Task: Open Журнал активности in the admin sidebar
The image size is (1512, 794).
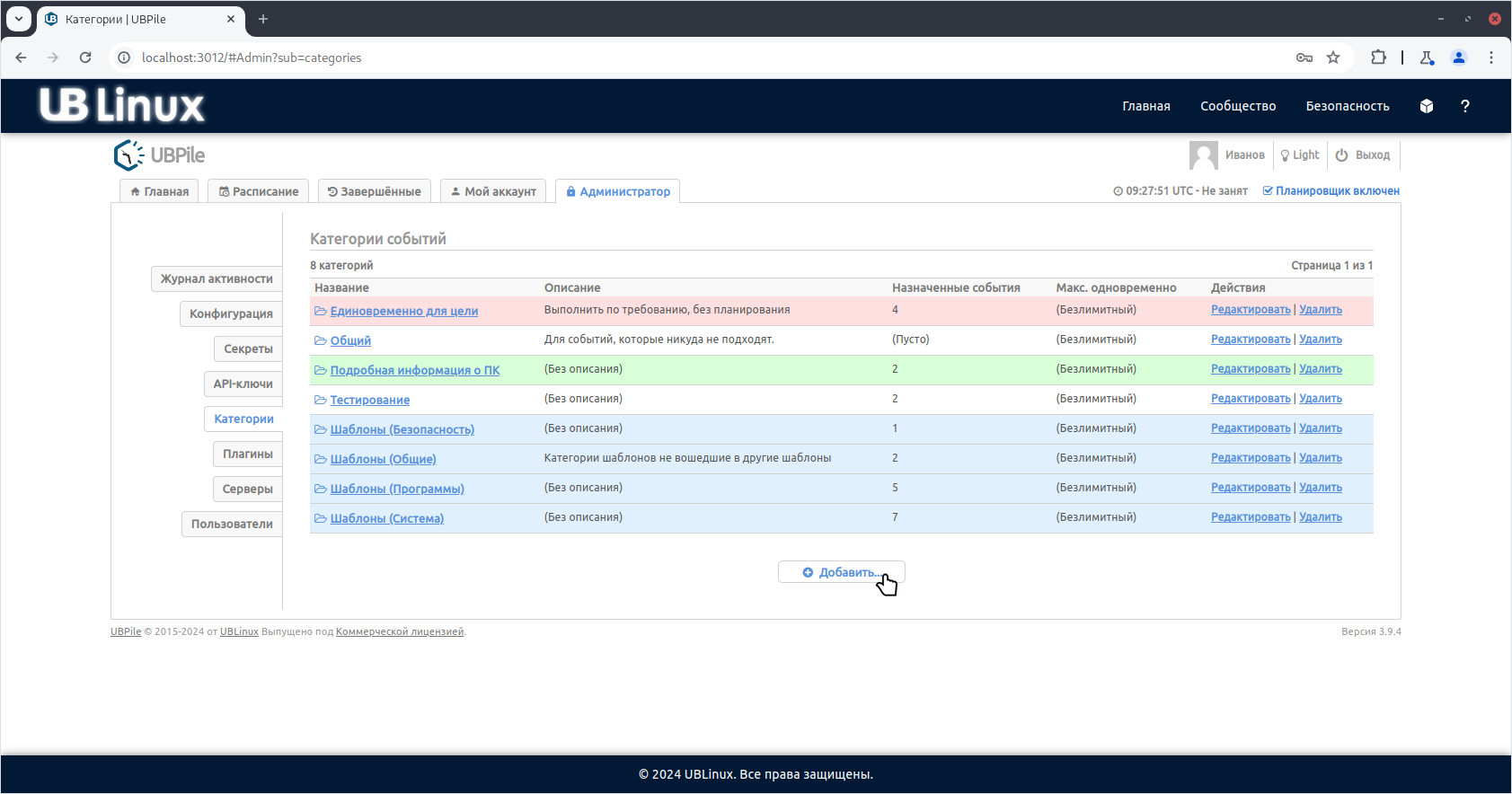Action: pos(217,278)
